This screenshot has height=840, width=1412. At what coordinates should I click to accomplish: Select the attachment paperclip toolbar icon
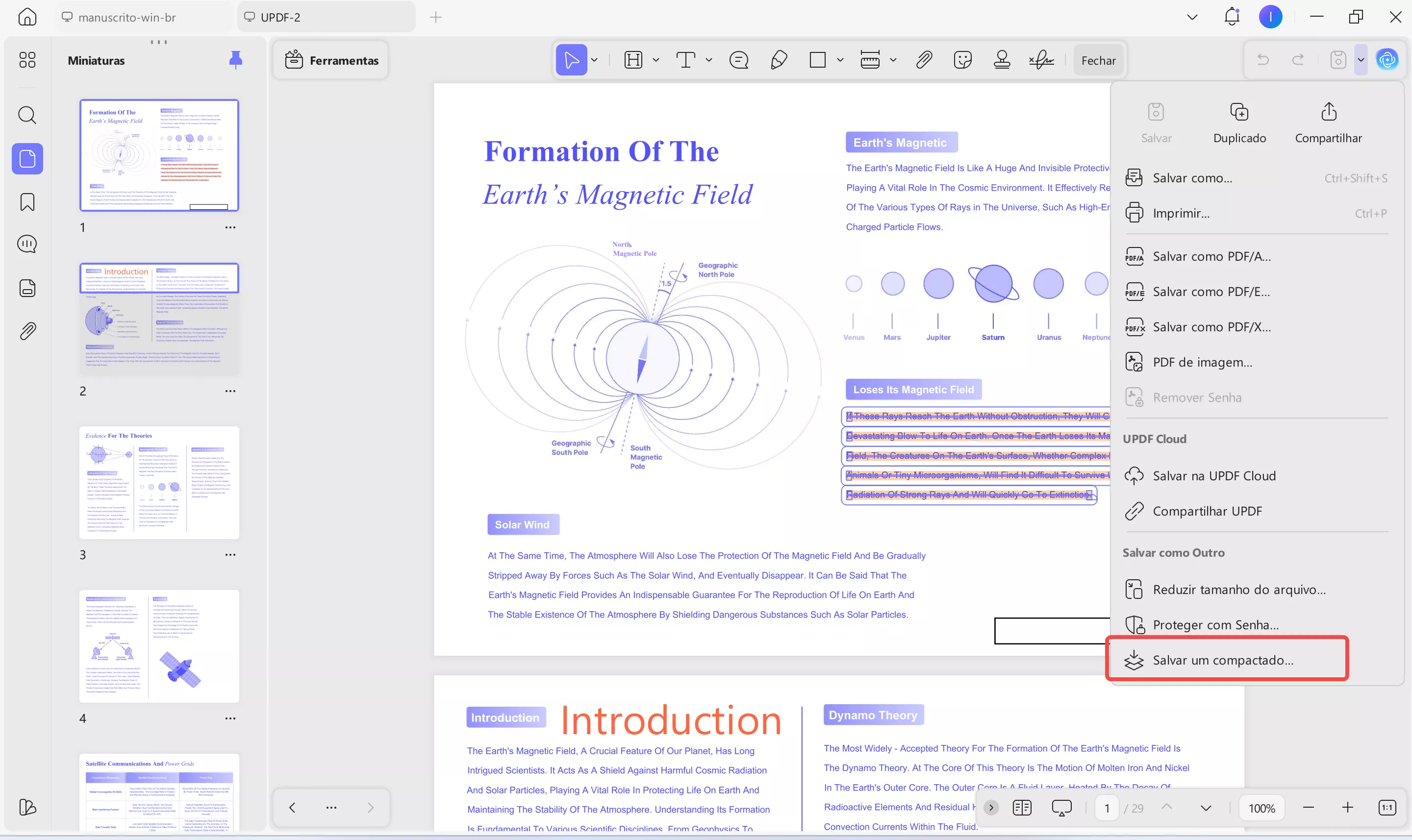924,60
